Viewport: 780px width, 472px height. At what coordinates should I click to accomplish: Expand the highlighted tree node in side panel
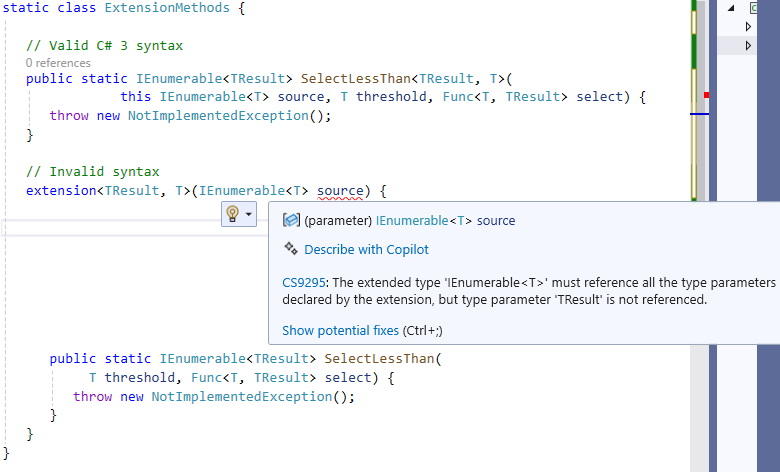[748, 46]
